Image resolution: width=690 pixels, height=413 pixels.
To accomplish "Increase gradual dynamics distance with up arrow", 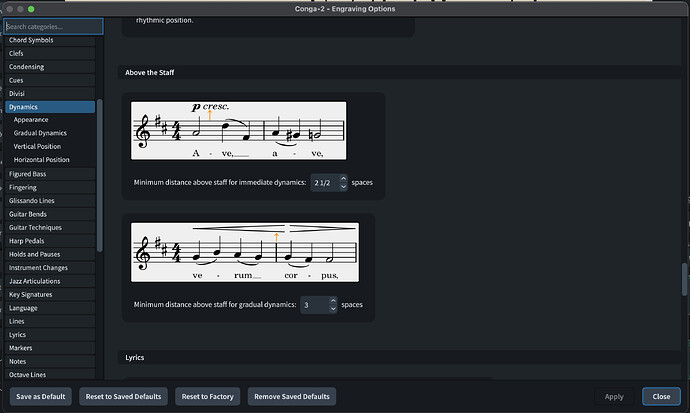I will click(x=333, y=301).
